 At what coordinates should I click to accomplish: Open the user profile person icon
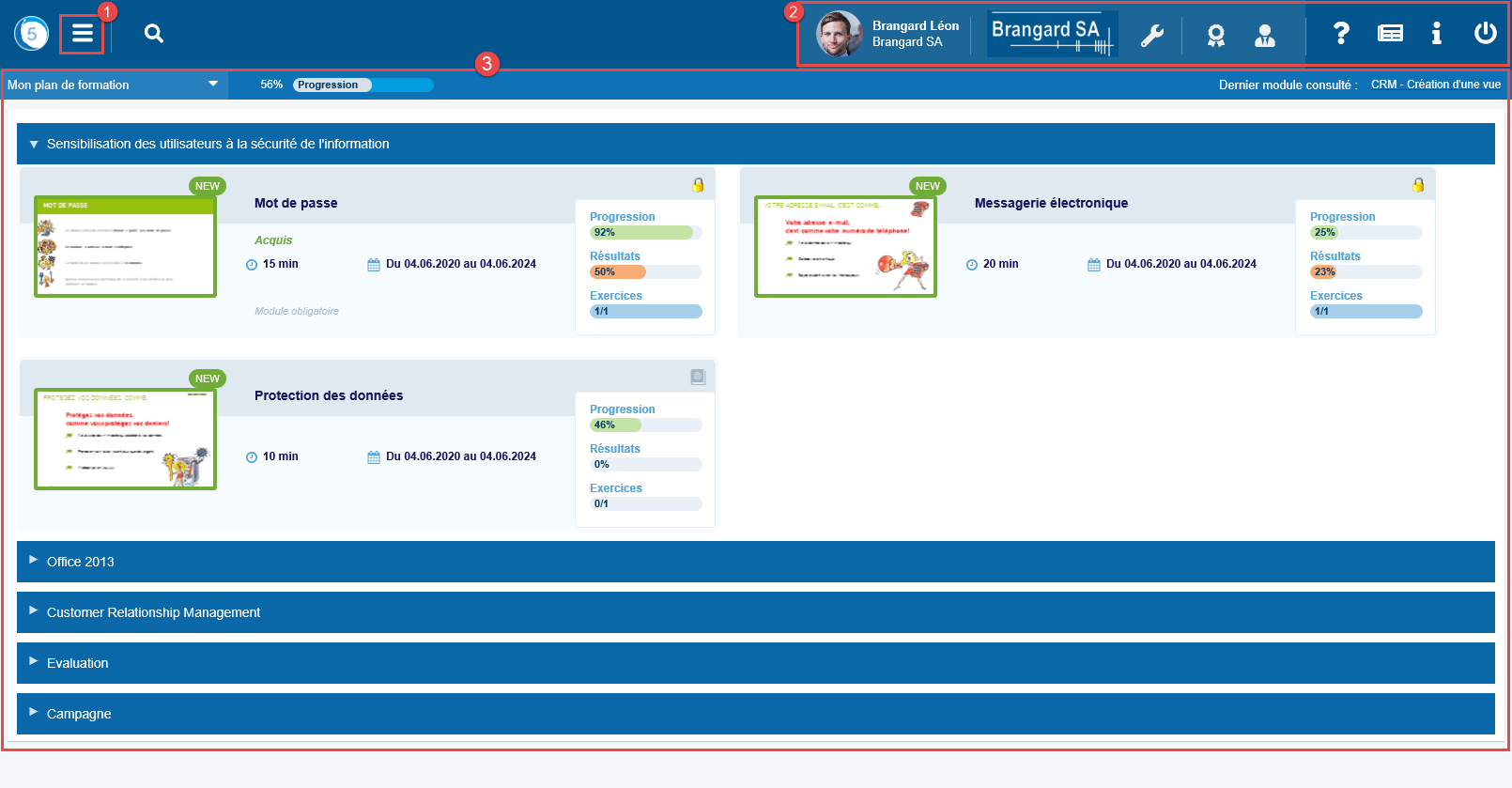[1265, 36]
